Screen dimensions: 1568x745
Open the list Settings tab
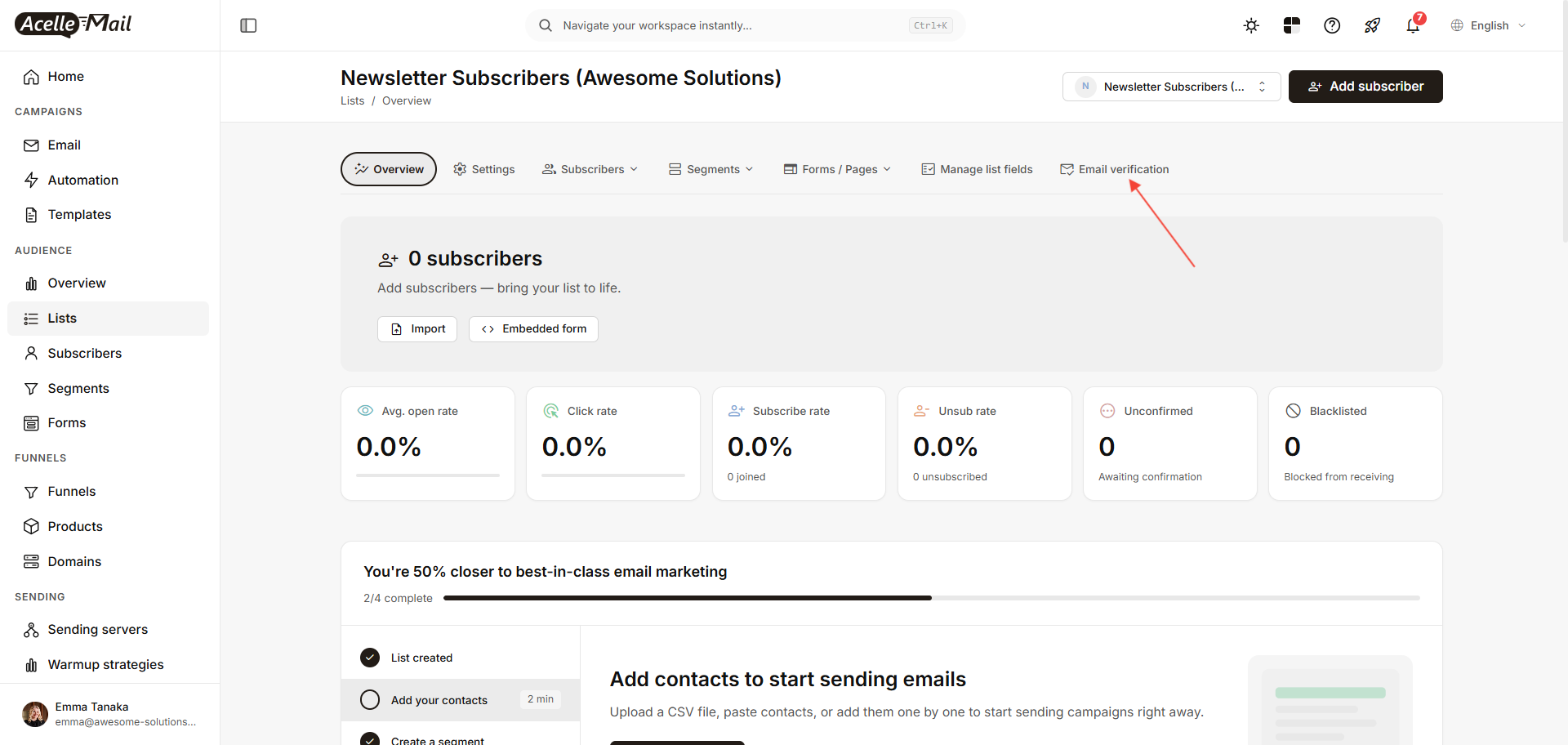point(484,169)
